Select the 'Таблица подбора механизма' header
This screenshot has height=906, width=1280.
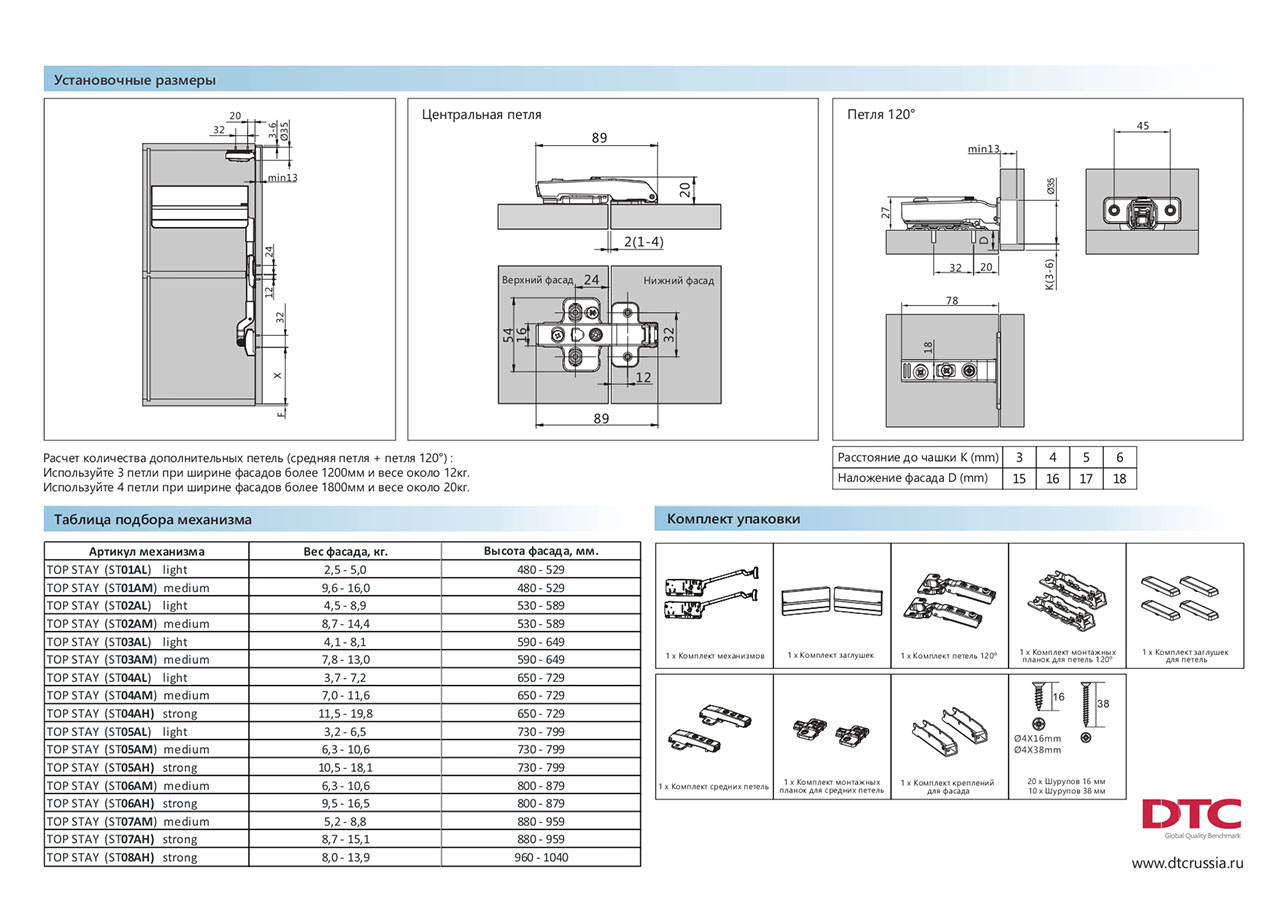(152, 519)
